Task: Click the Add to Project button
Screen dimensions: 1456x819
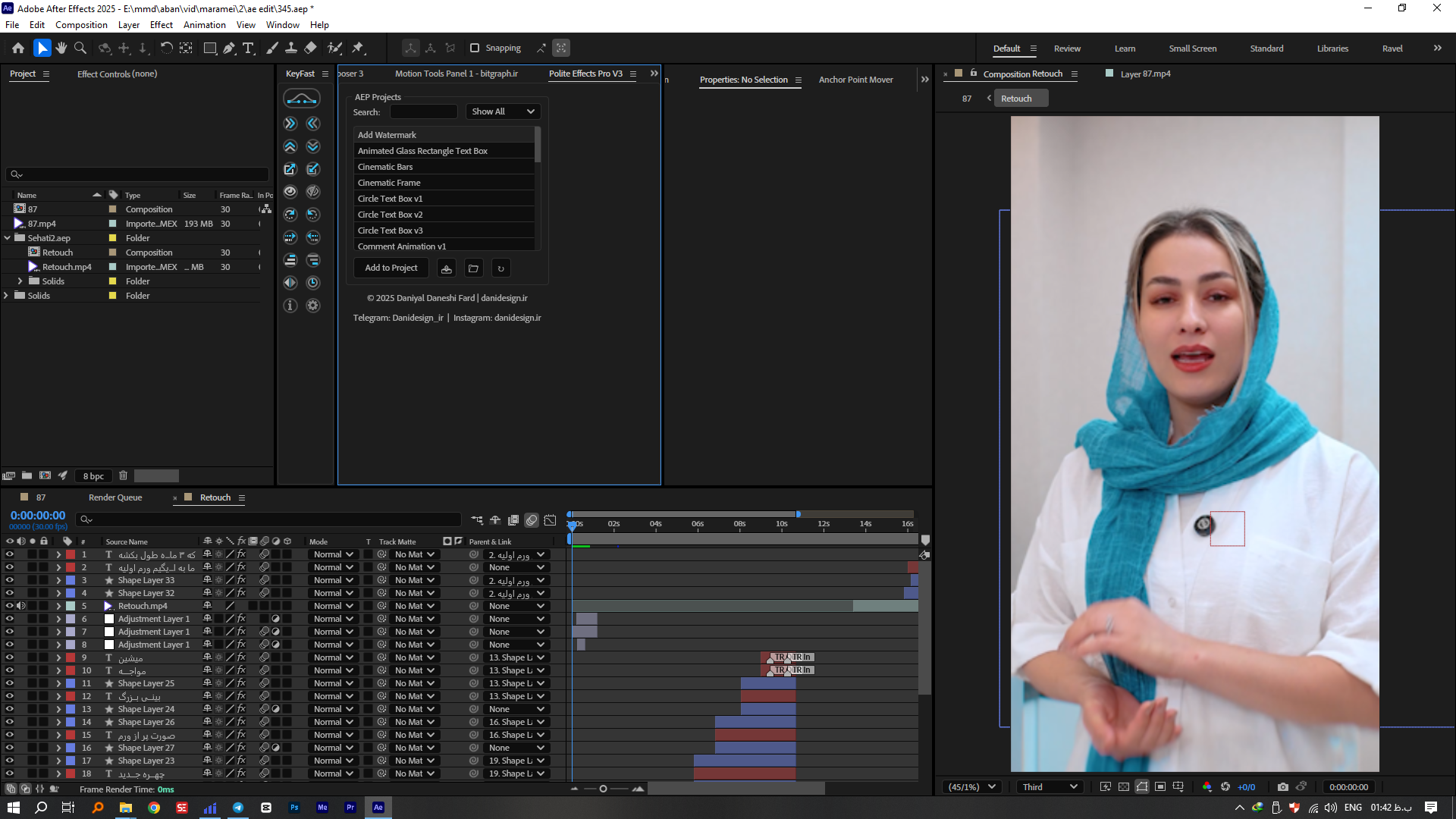Action: pyautogui.click(x=391, y=268)
